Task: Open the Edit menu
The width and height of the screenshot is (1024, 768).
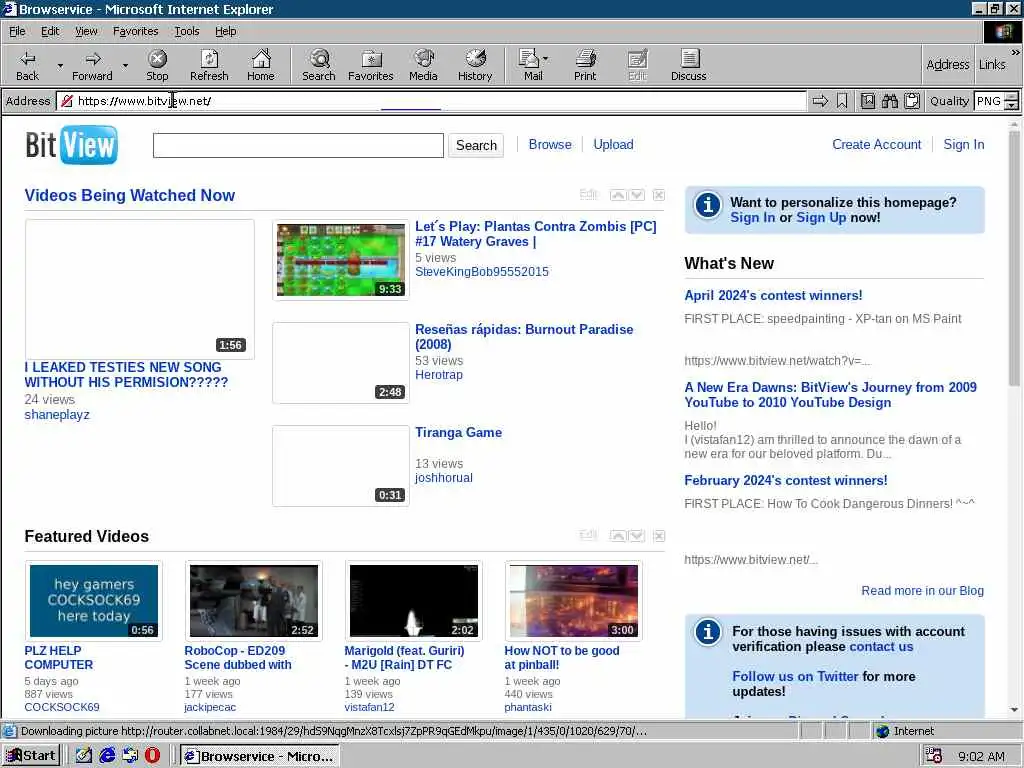Action: coord(50,31)
